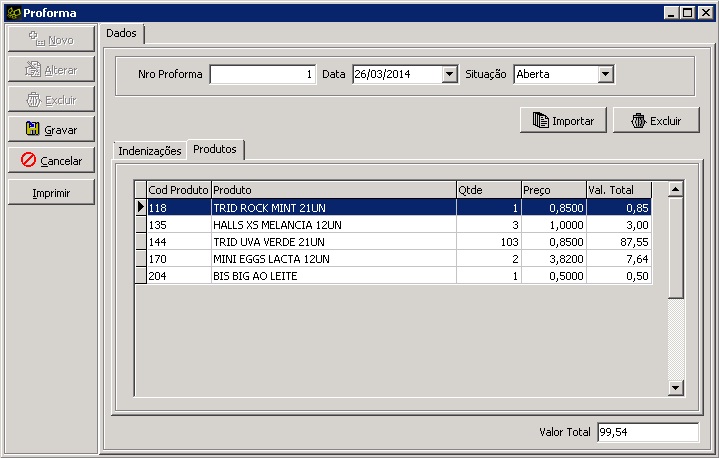This screenshot has height=458, width=719.
Task: Click the table scrollbar down arrow
Action: [675, 388]
